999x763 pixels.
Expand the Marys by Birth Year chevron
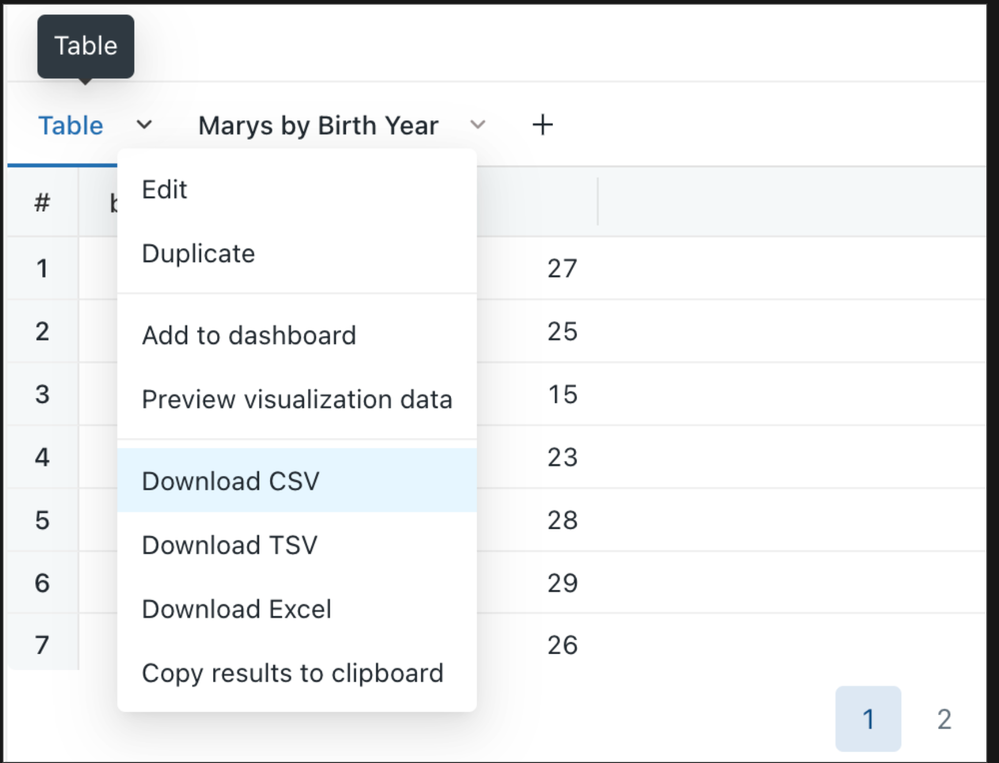pyautogui.click(x=478, y=125)
